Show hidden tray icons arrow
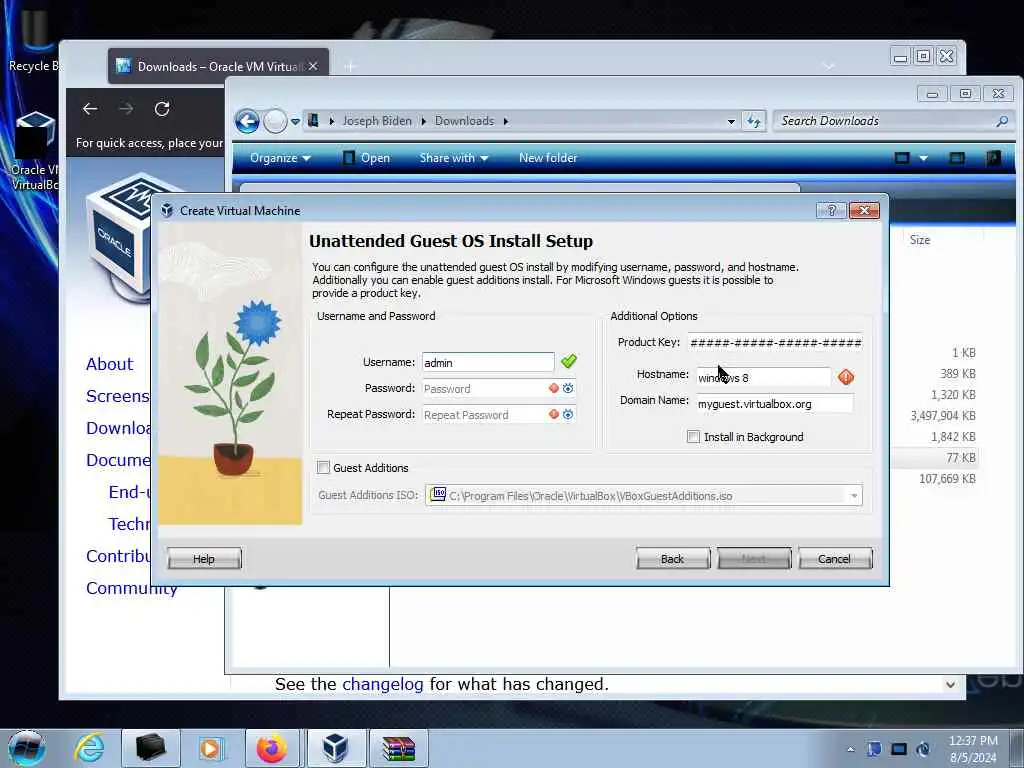This screenshot has height=768, width=1024. click(x=850, y=749)
